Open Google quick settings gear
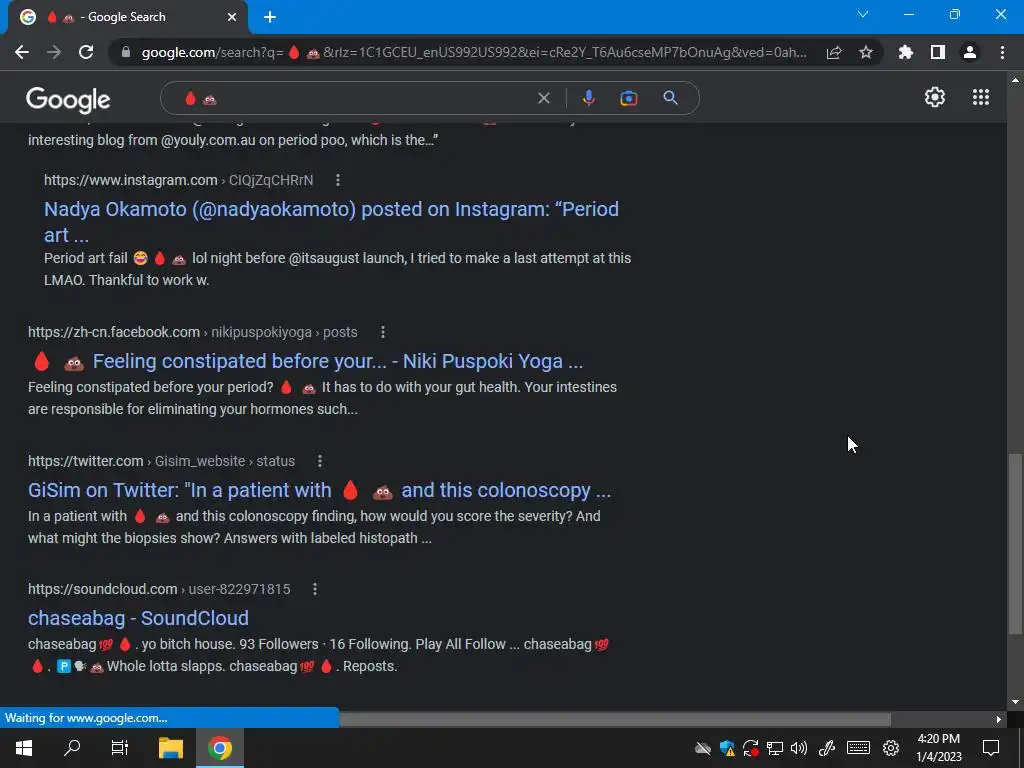Viewport: 1024px width, 768px height. pos(935,97)
